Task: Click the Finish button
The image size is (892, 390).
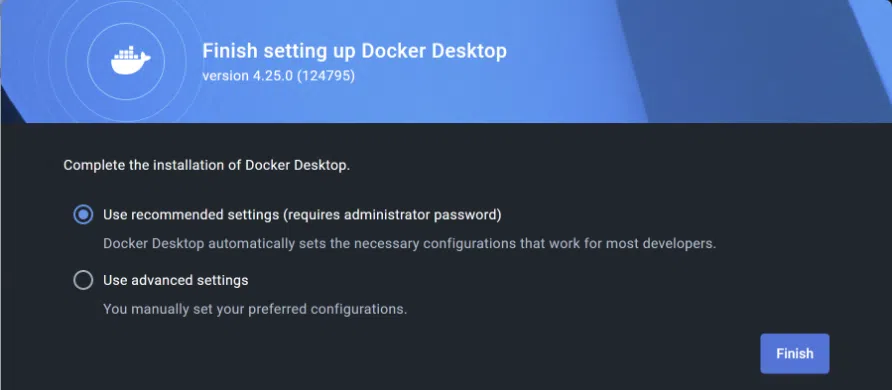Action: 795,354
